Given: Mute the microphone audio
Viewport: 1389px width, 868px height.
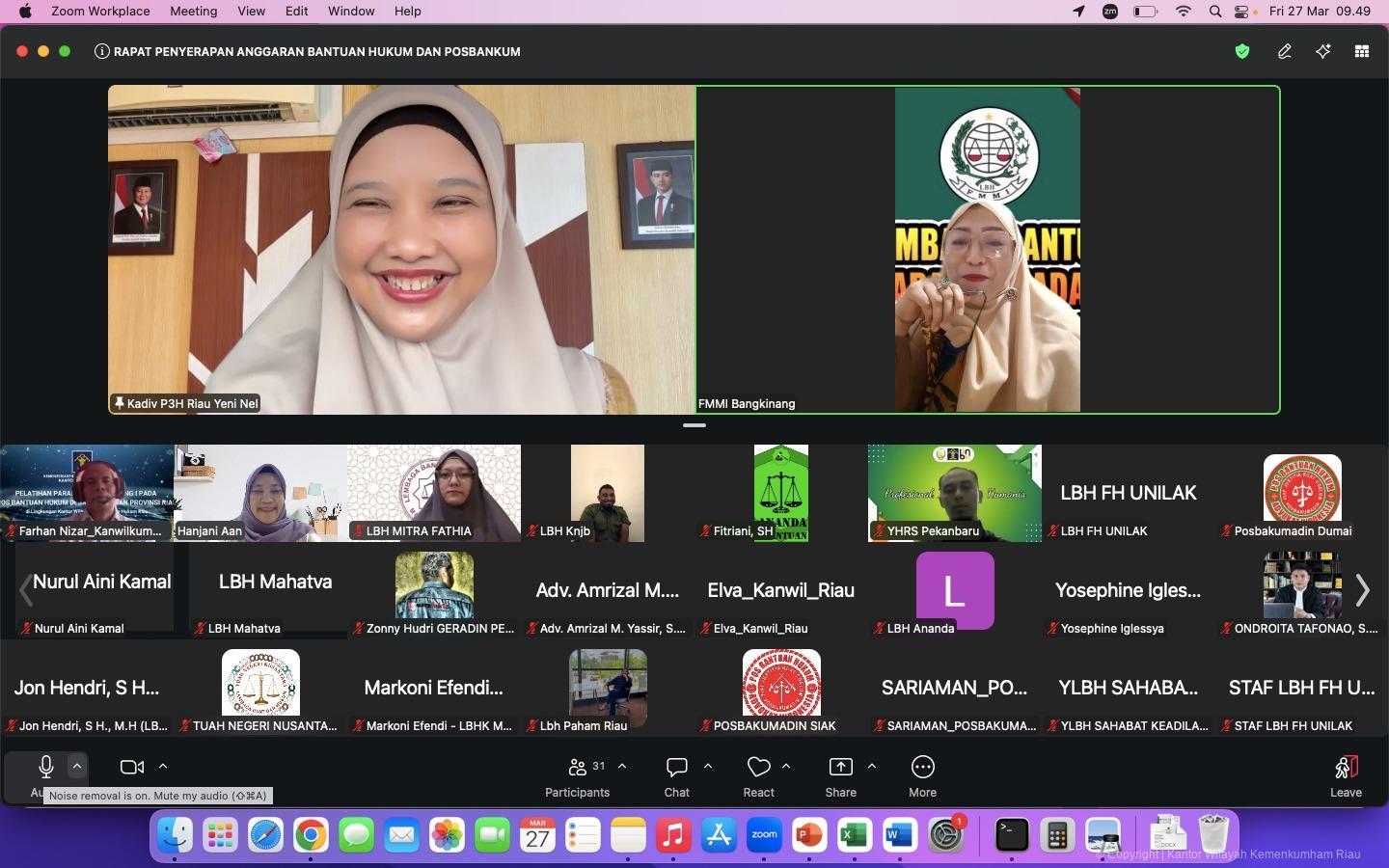Looking at the screenshot, I should 45,767.
